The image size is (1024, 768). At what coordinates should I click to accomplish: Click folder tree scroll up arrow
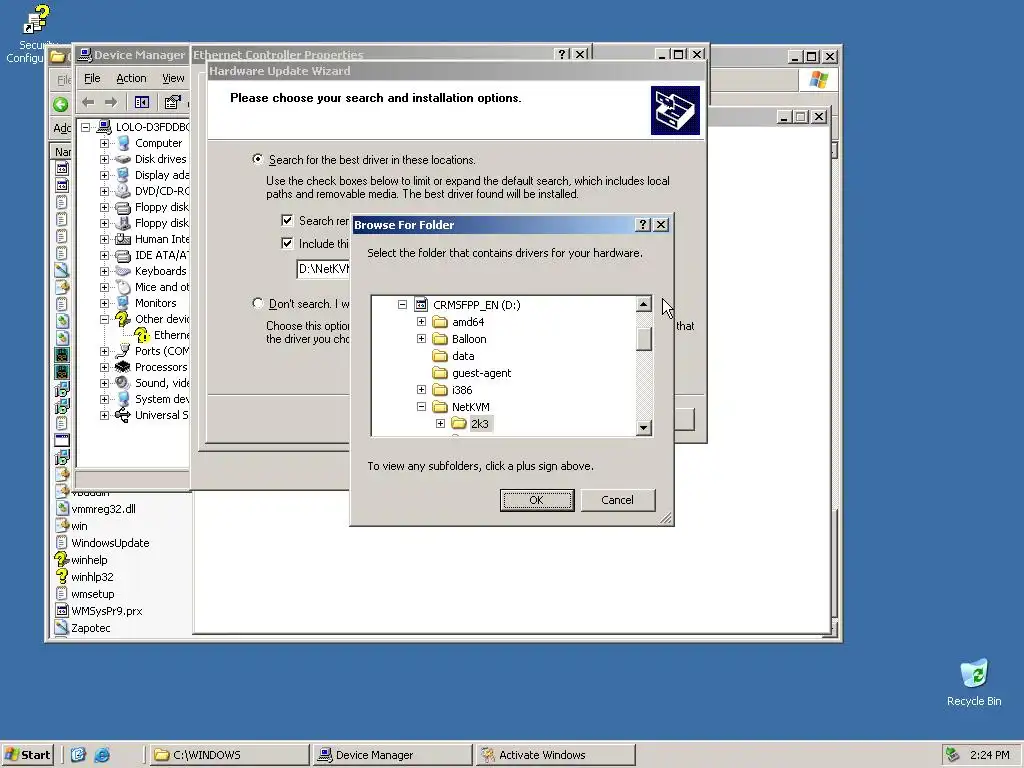(x=644, y=304)
